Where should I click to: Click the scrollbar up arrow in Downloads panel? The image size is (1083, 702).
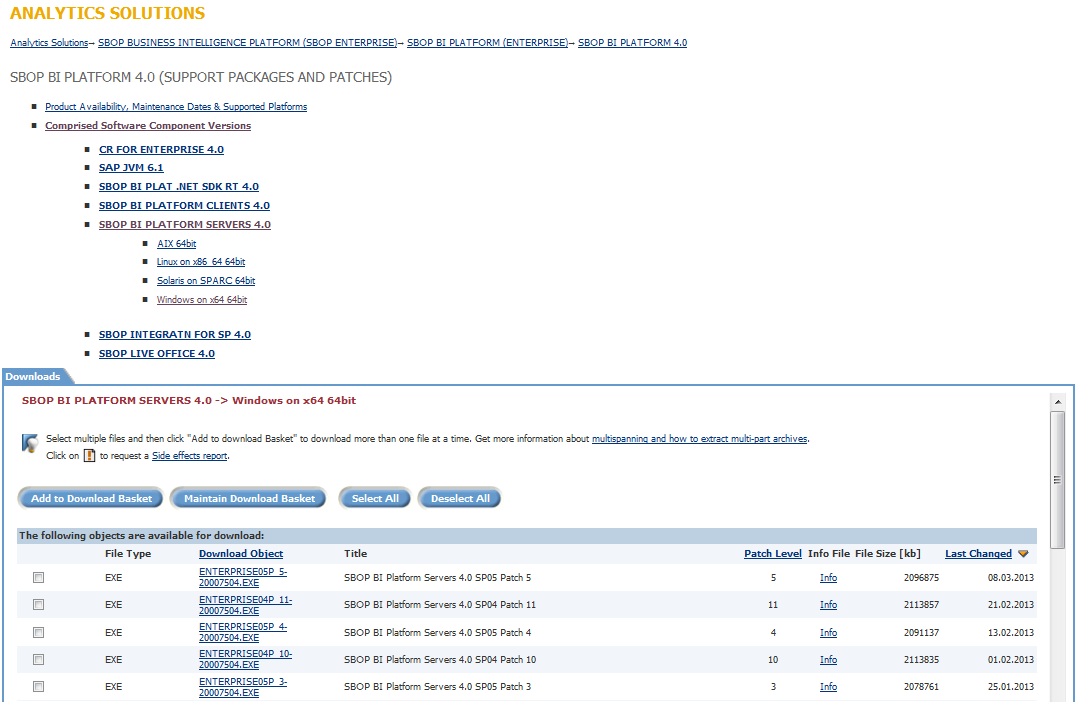pos(1058,401)
